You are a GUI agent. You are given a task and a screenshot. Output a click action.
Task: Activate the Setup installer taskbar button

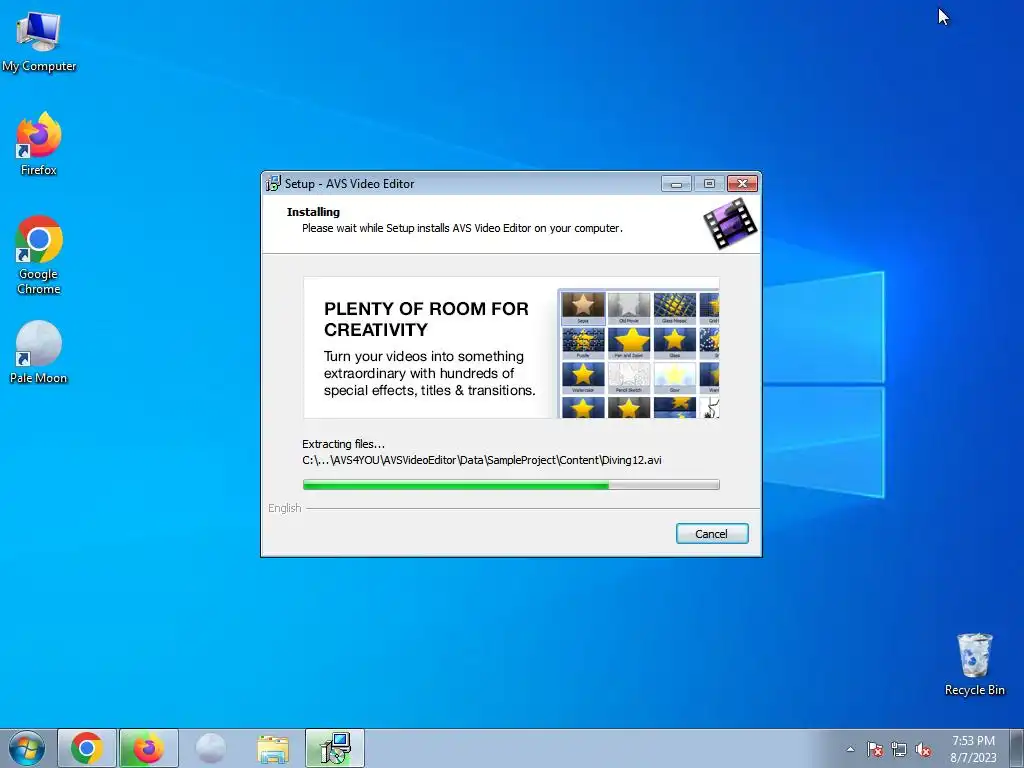pos(335,748)
